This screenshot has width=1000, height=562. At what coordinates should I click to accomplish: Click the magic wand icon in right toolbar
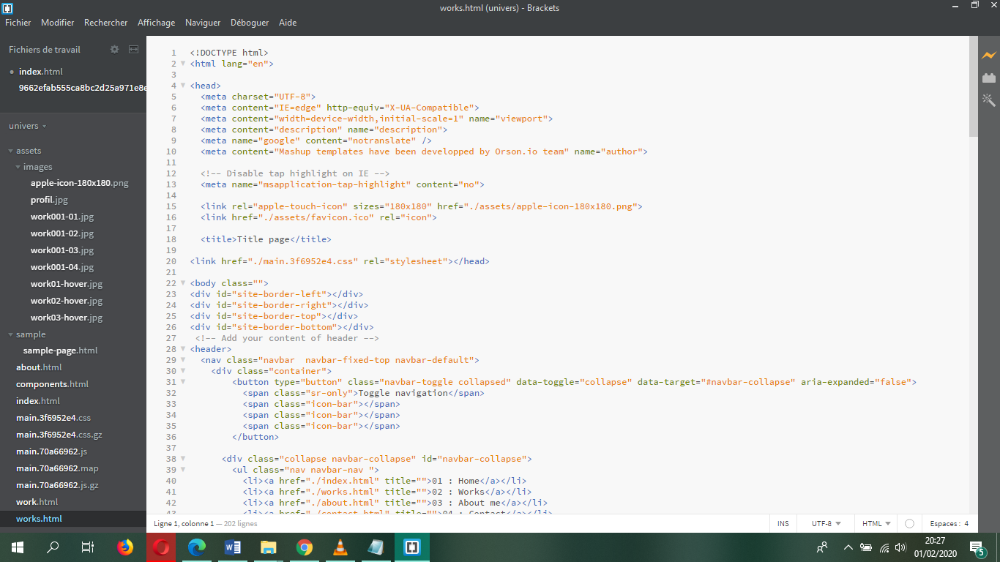click(989, 100)
